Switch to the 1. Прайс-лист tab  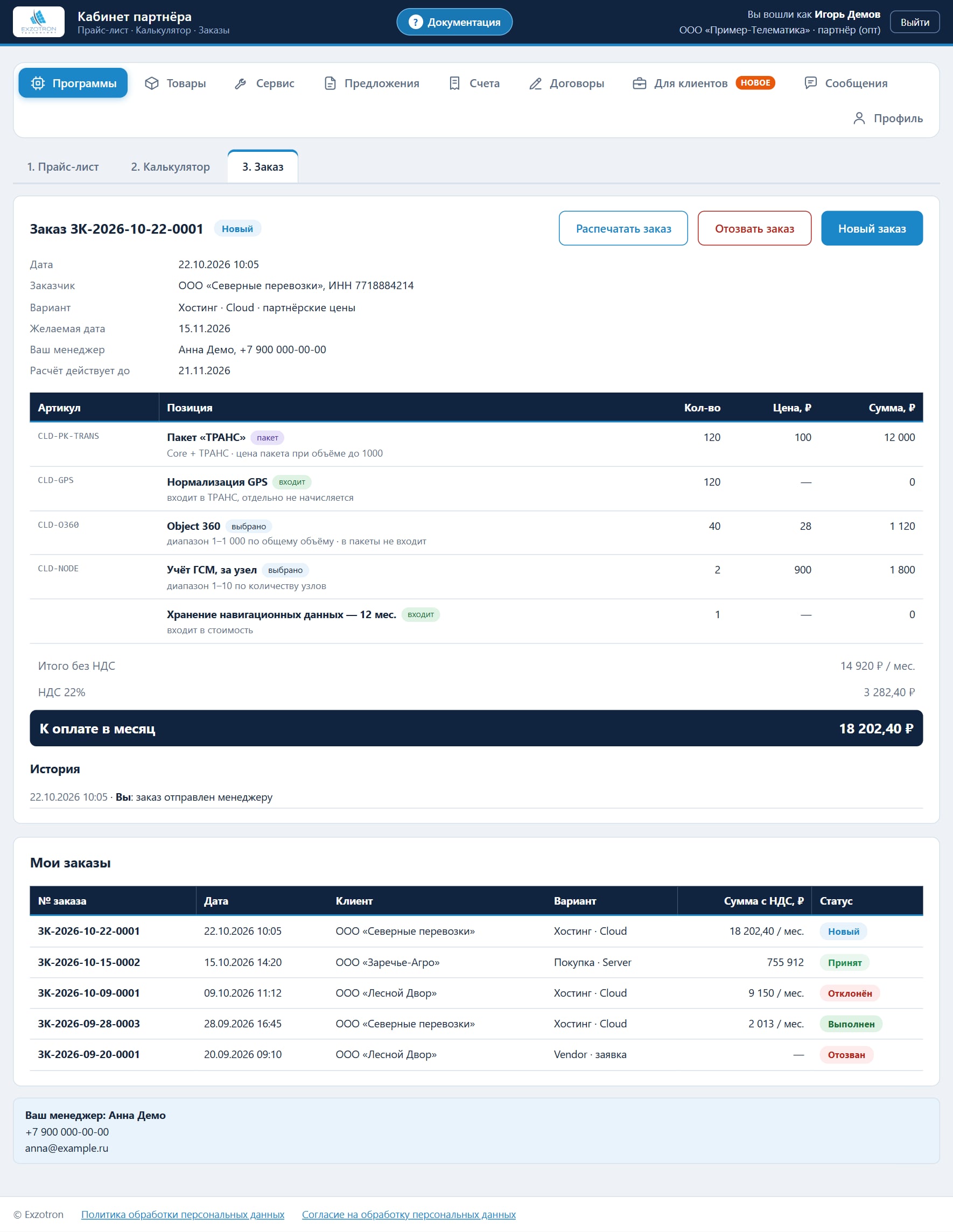click(62, 167)
